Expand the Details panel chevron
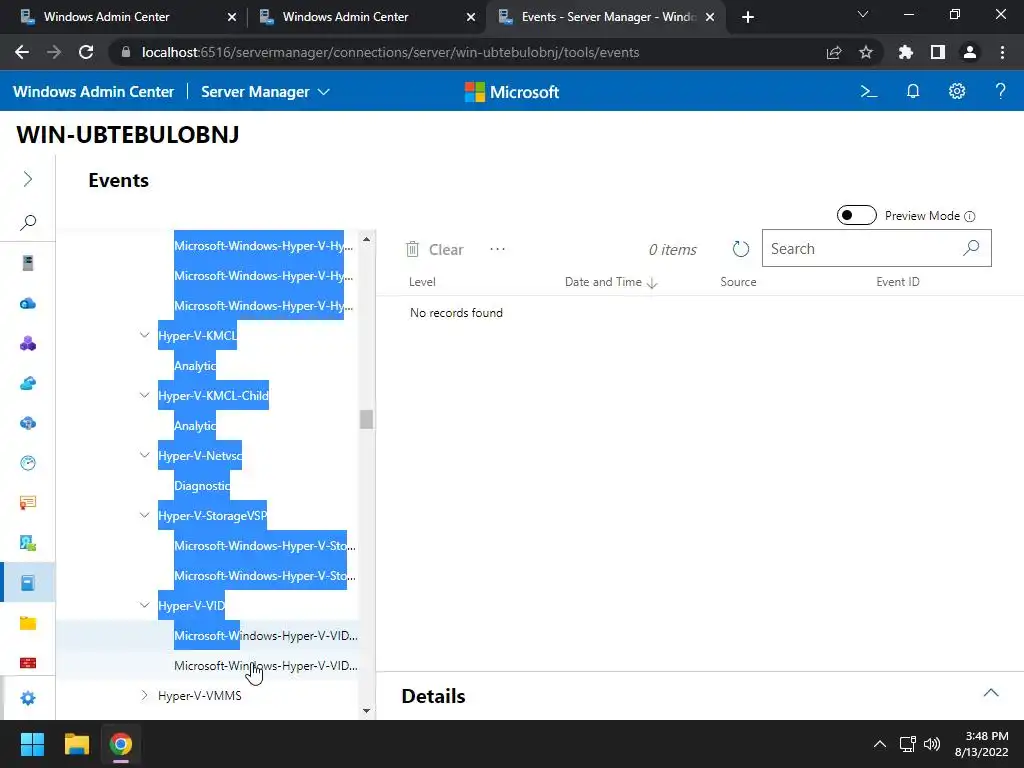Viewport: 1024px width, 768px height. click(x=991, y=693)
